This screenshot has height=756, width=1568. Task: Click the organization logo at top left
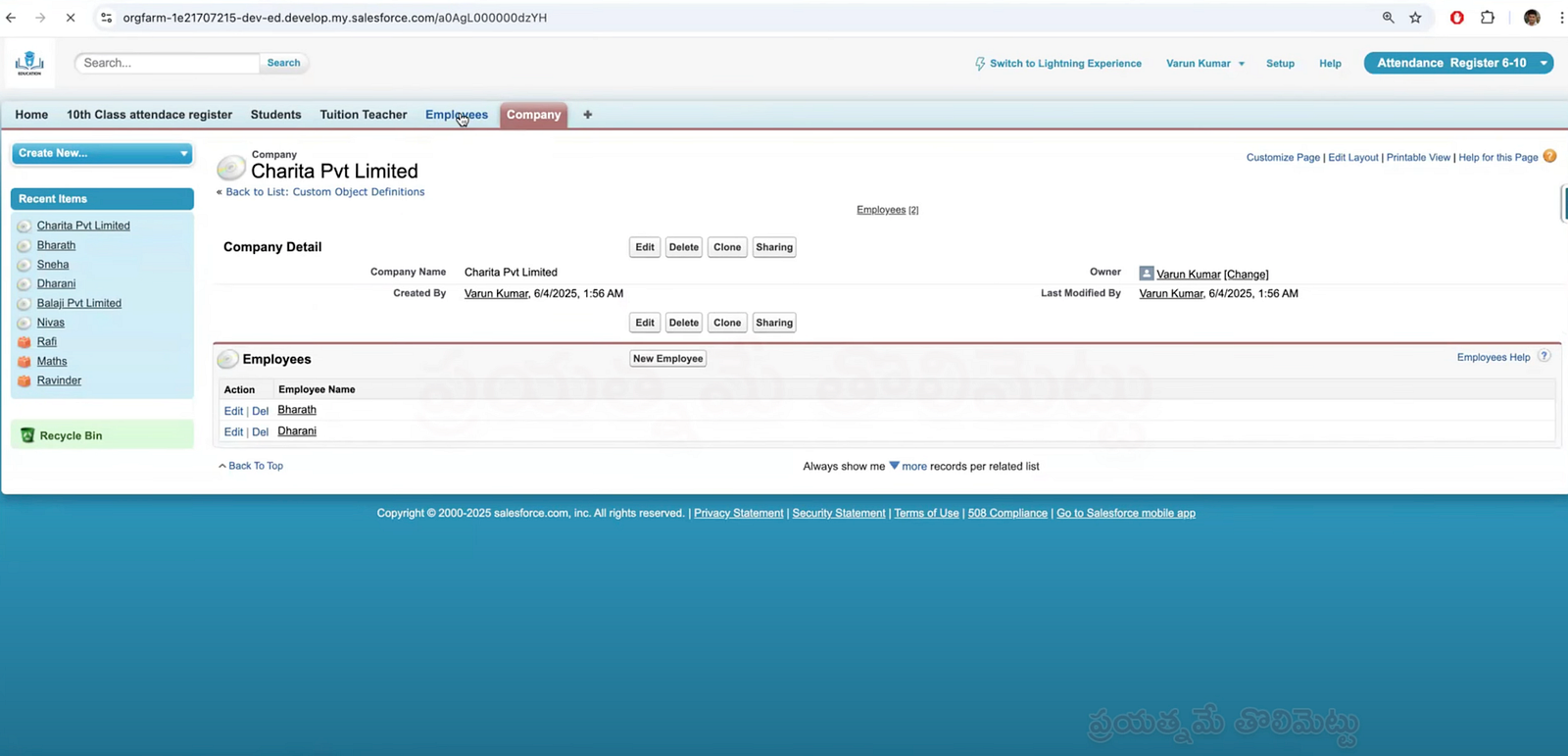point(29,63)
